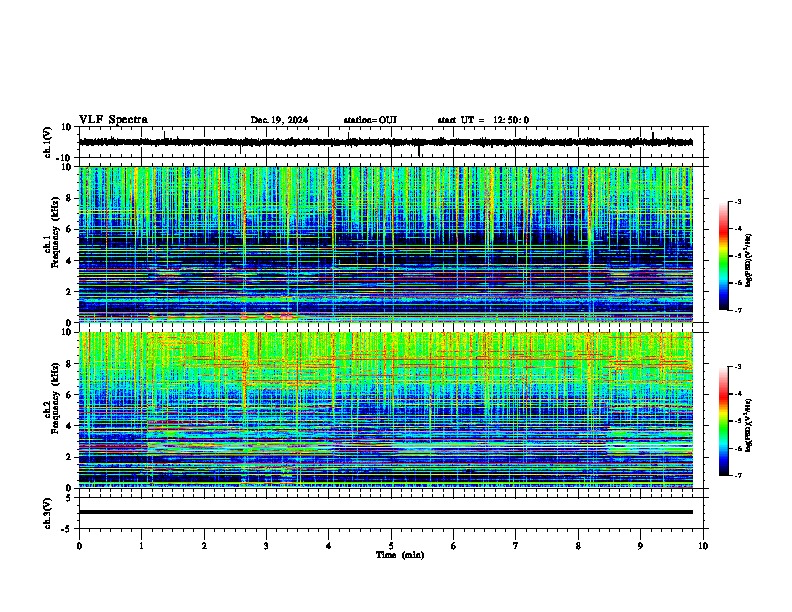
Task: Click the ch.2 spectrogram color bar
Action: click(723, 421)
